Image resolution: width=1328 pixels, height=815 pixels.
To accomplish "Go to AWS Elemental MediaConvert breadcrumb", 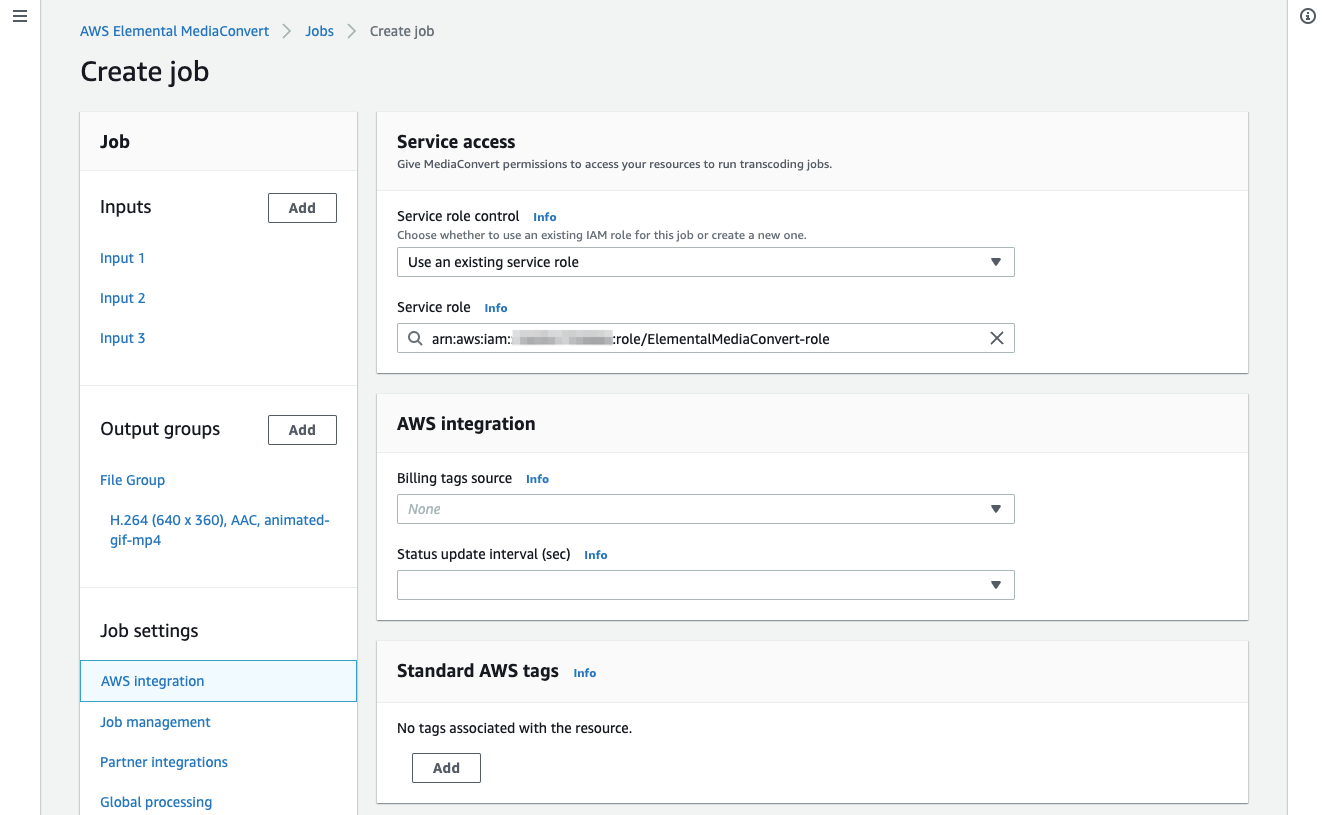I will point(175,31).
